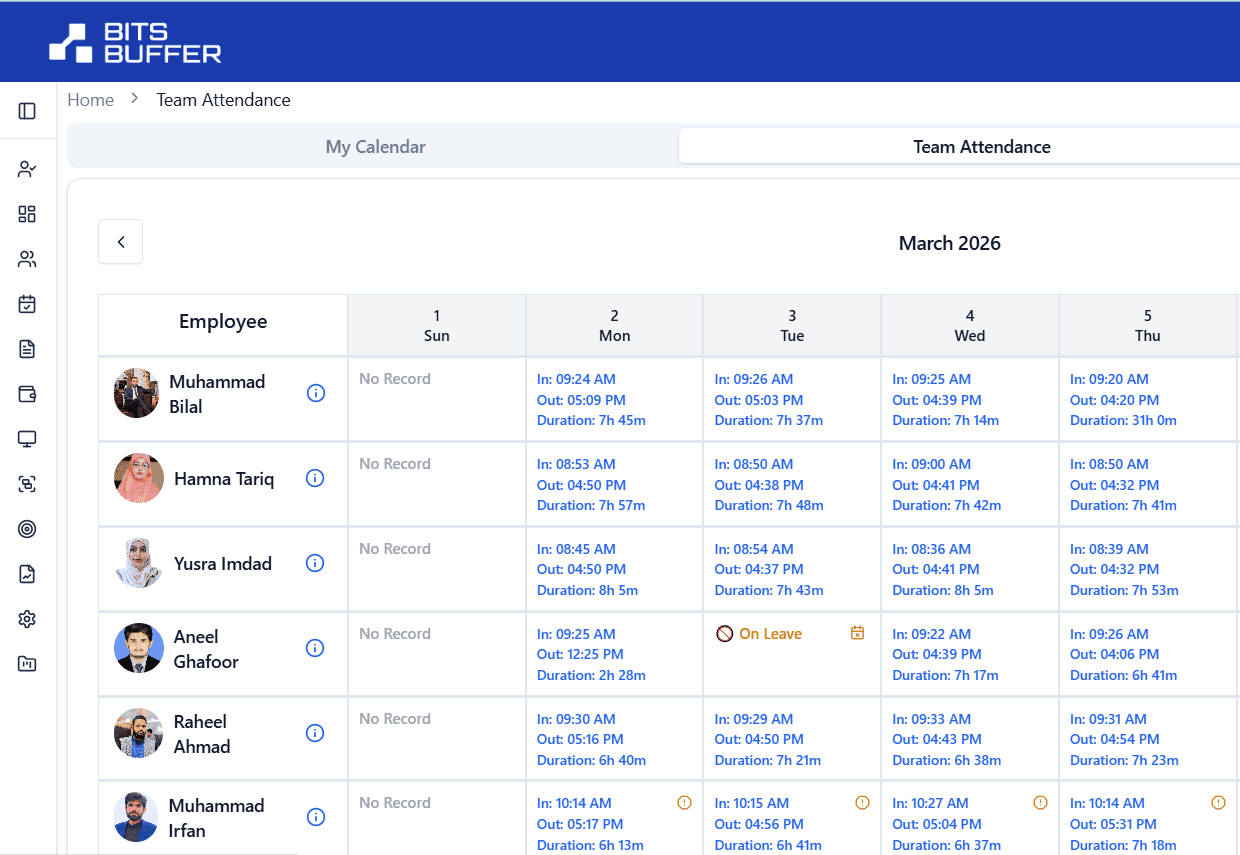Open the folder chart sidebar icon
Screen dimensions: 1240x855
coord(27,664)
